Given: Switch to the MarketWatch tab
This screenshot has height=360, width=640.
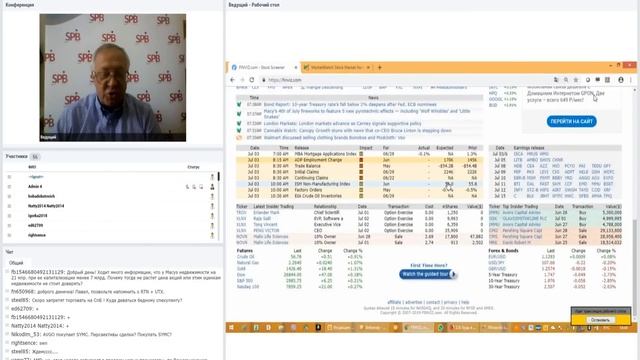Looking at the screenshot, I should [x=336, y=67].
